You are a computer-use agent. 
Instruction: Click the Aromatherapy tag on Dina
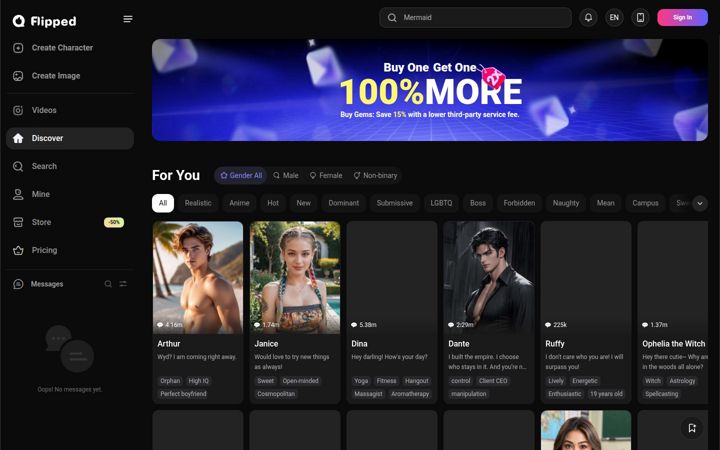point(410,394)
